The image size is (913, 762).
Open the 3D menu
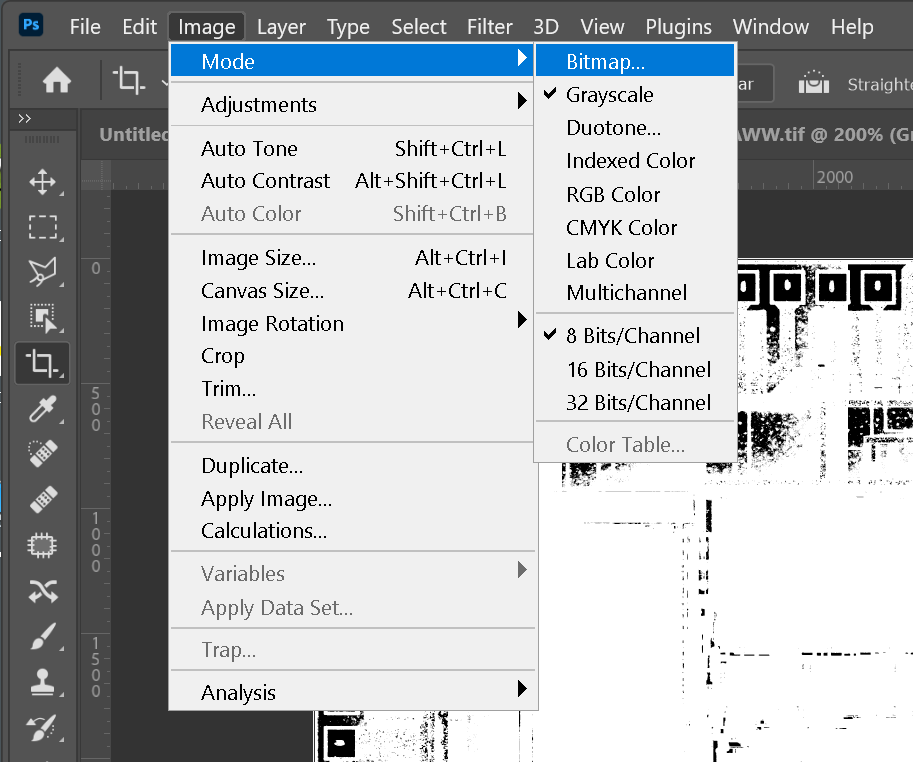[x=546, y=27]
